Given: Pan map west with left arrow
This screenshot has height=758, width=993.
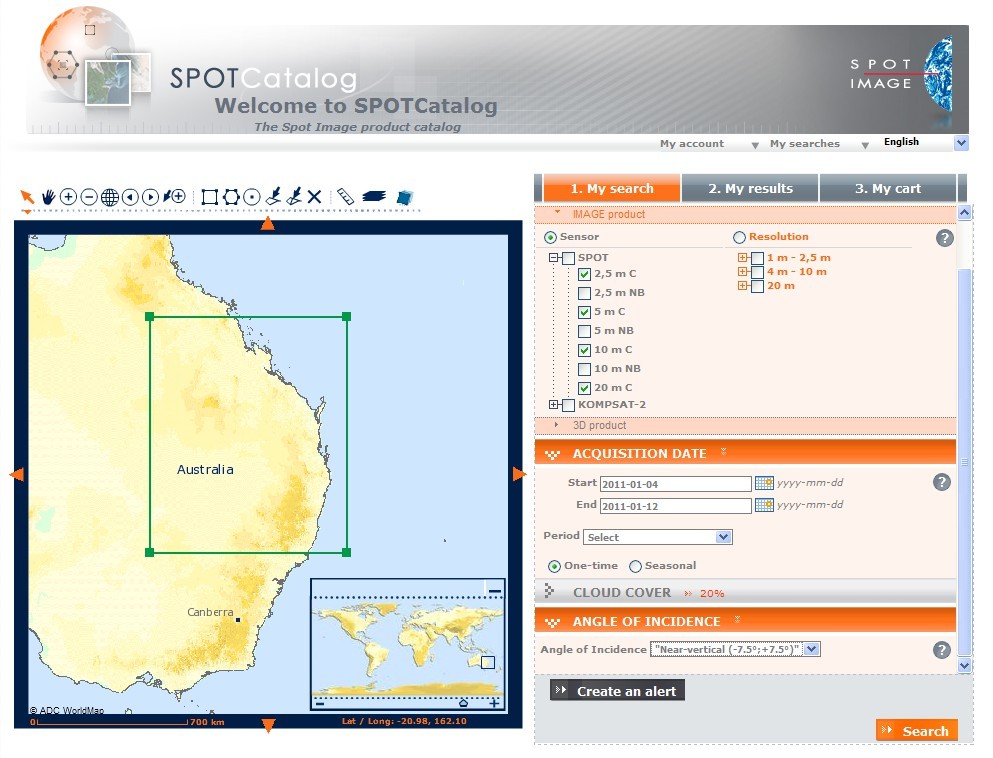Looking at the screenshot, I should pyautogui.click(x=17, y=474).
